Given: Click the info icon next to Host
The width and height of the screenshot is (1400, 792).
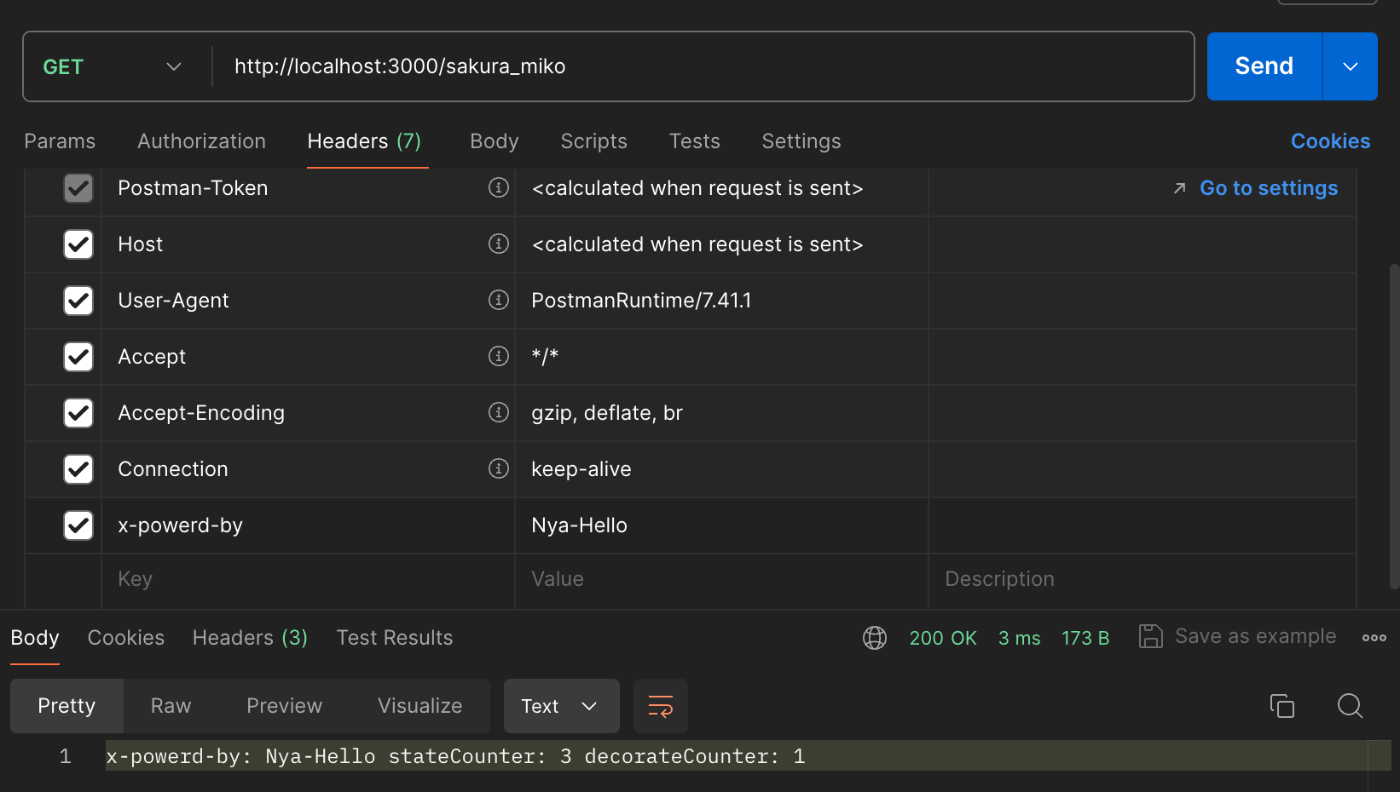Looking at the screenshot, I should [x=498, y=244].
